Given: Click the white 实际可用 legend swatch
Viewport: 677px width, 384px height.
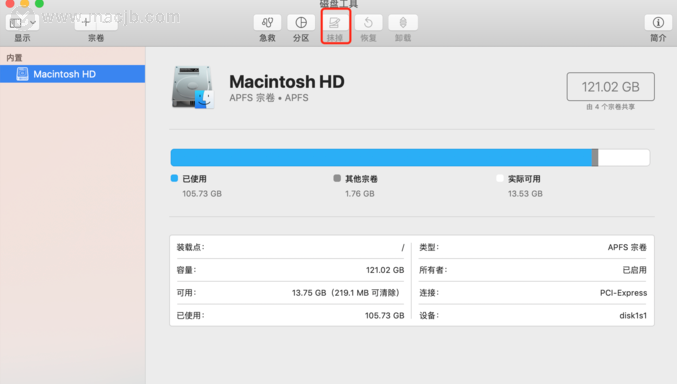Looking at the screenshot, I should tap(500, 178).
